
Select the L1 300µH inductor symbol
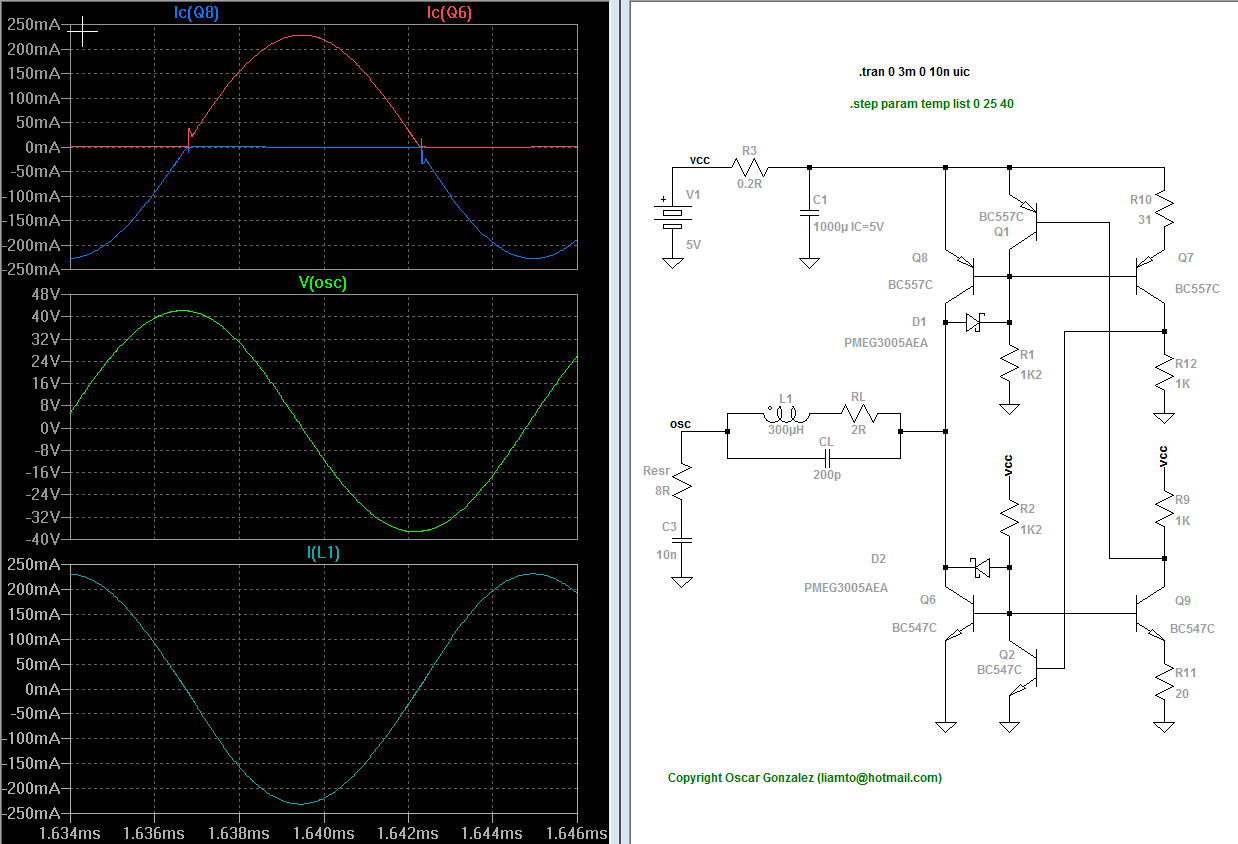(x=787, y=413)
